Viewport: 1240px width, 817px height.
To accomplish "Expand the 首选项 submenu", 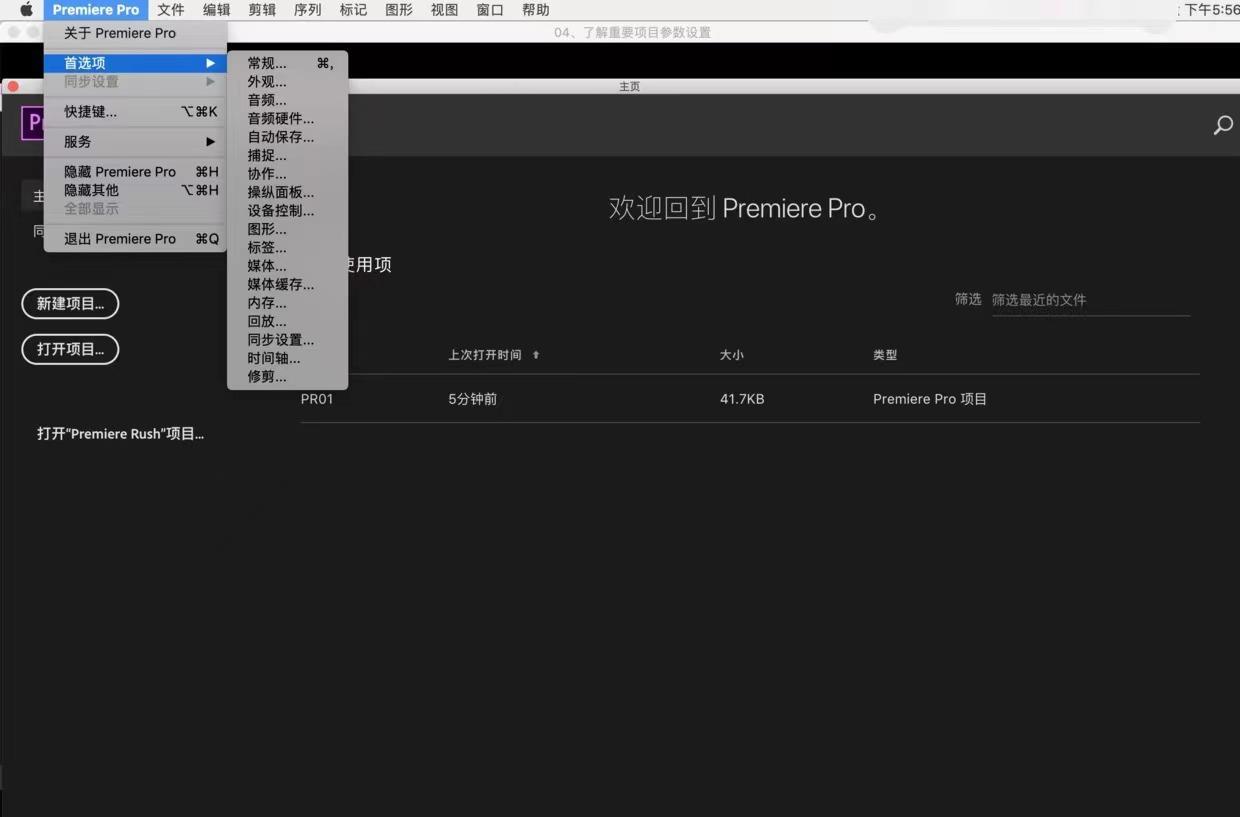I will [x=135, y=63].
